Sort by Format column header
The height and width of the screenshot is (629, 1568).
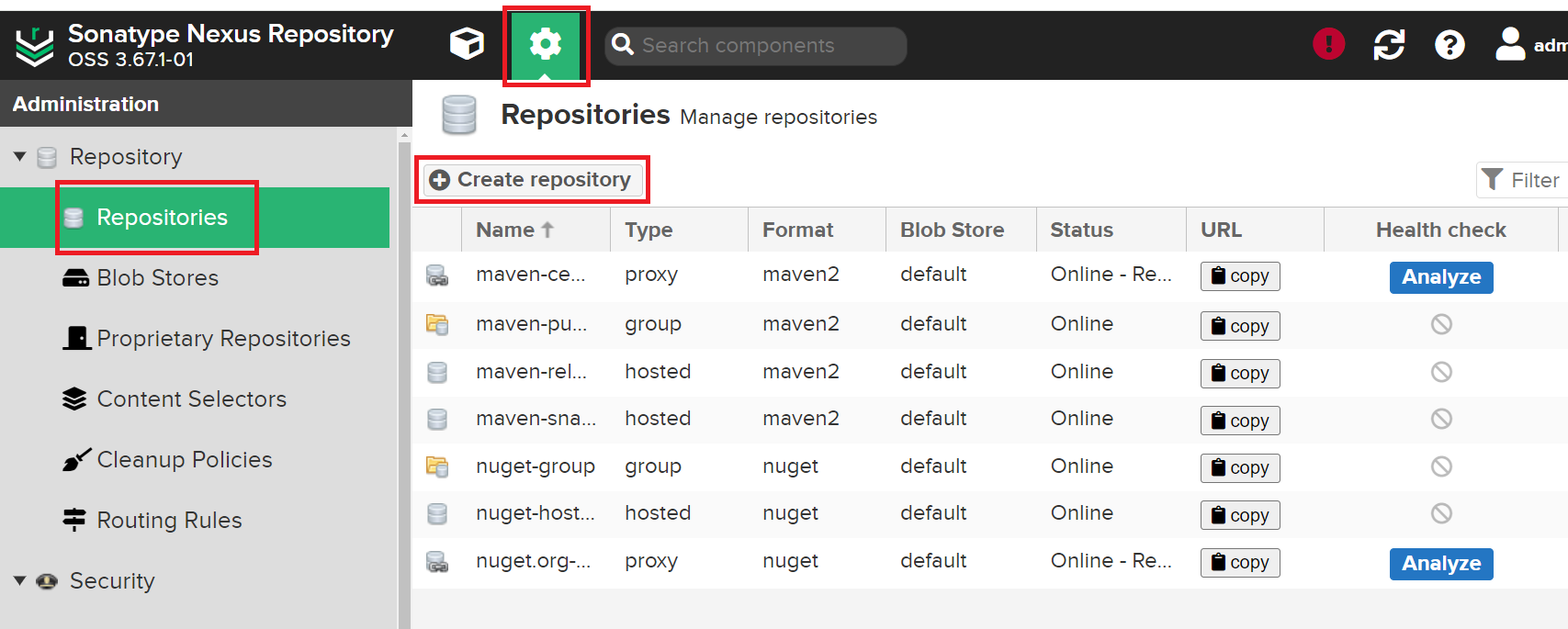(x=817, y=230)
